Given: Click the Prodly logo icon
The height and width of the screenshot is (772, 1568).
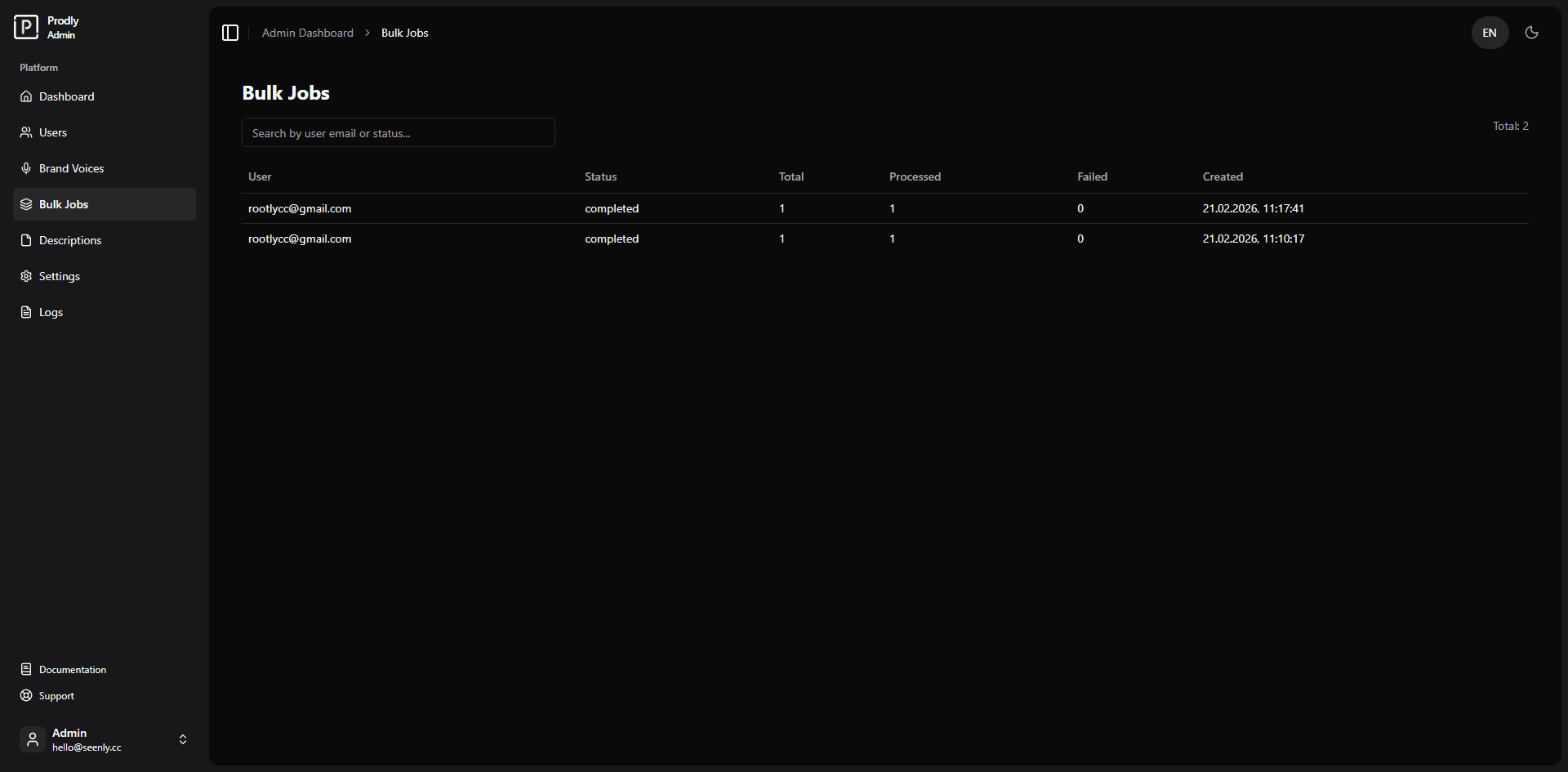Looking at the screenshot, I should click(x=26, y=27).
